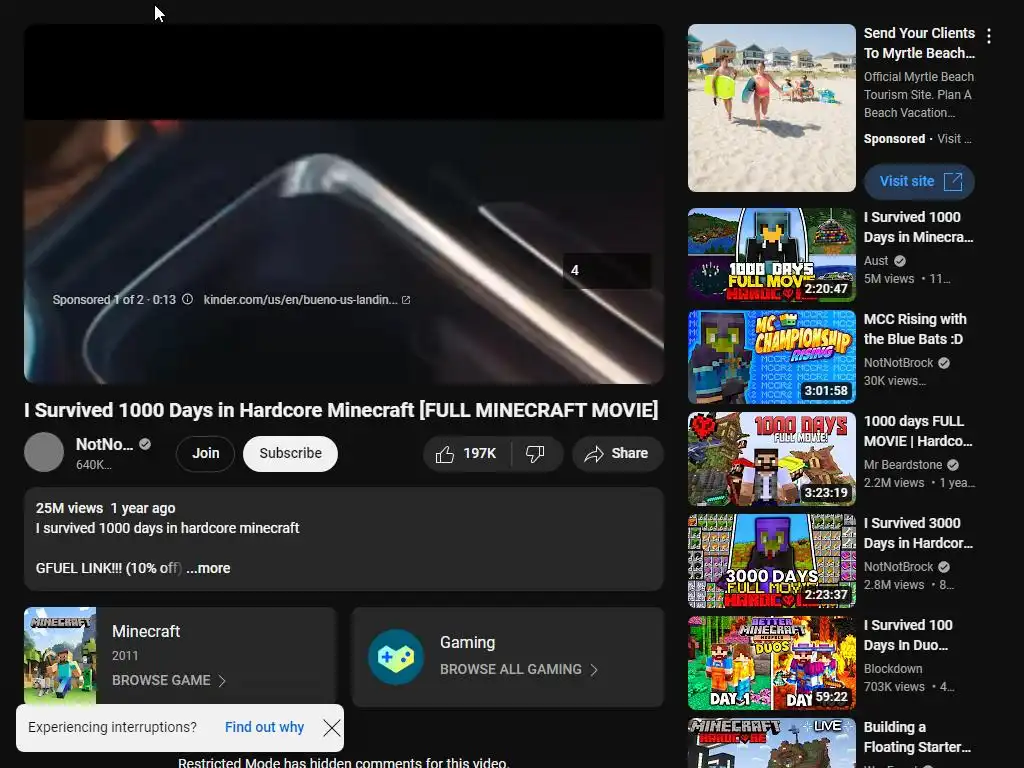The image size is (1024, 768).
Task: Open three-dot menu on Myrtle Beach ad
Action: pyautogui.click(x=989, y=36)
